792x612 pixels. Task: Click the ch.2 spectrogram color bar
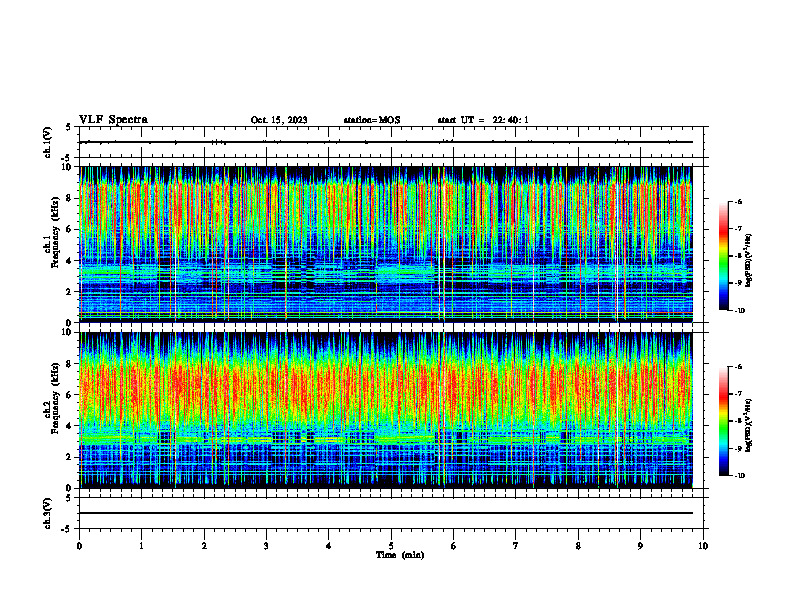[x=723, y=421]
